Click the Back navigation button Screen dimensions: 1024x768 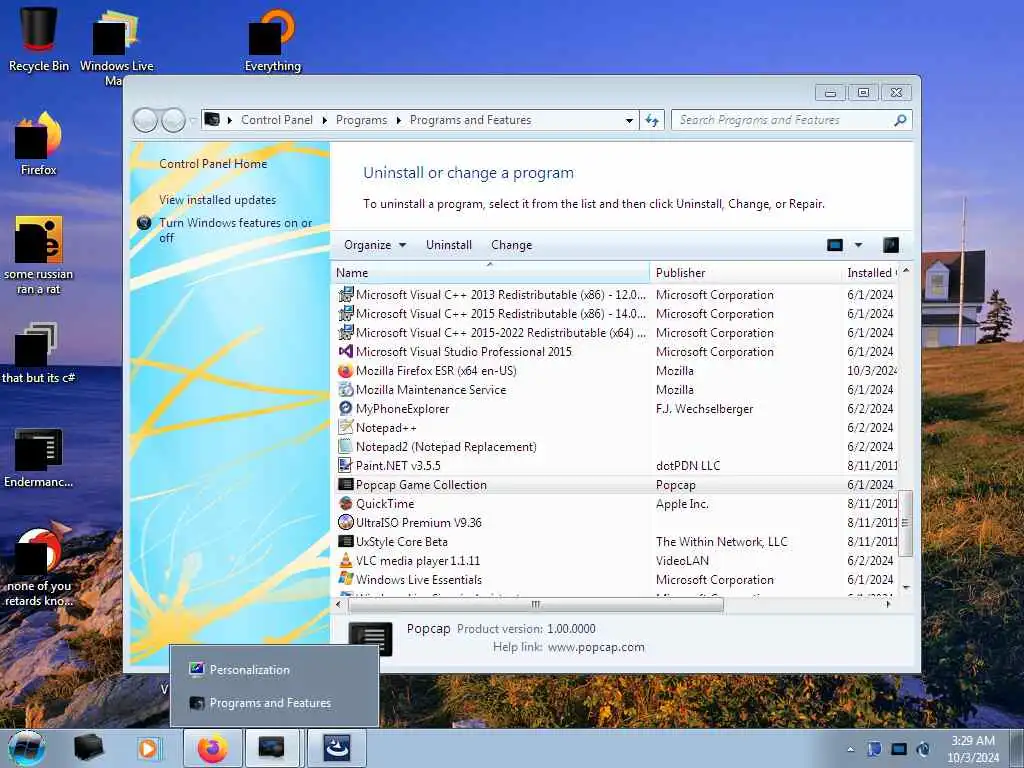click(x=145, y=120)
